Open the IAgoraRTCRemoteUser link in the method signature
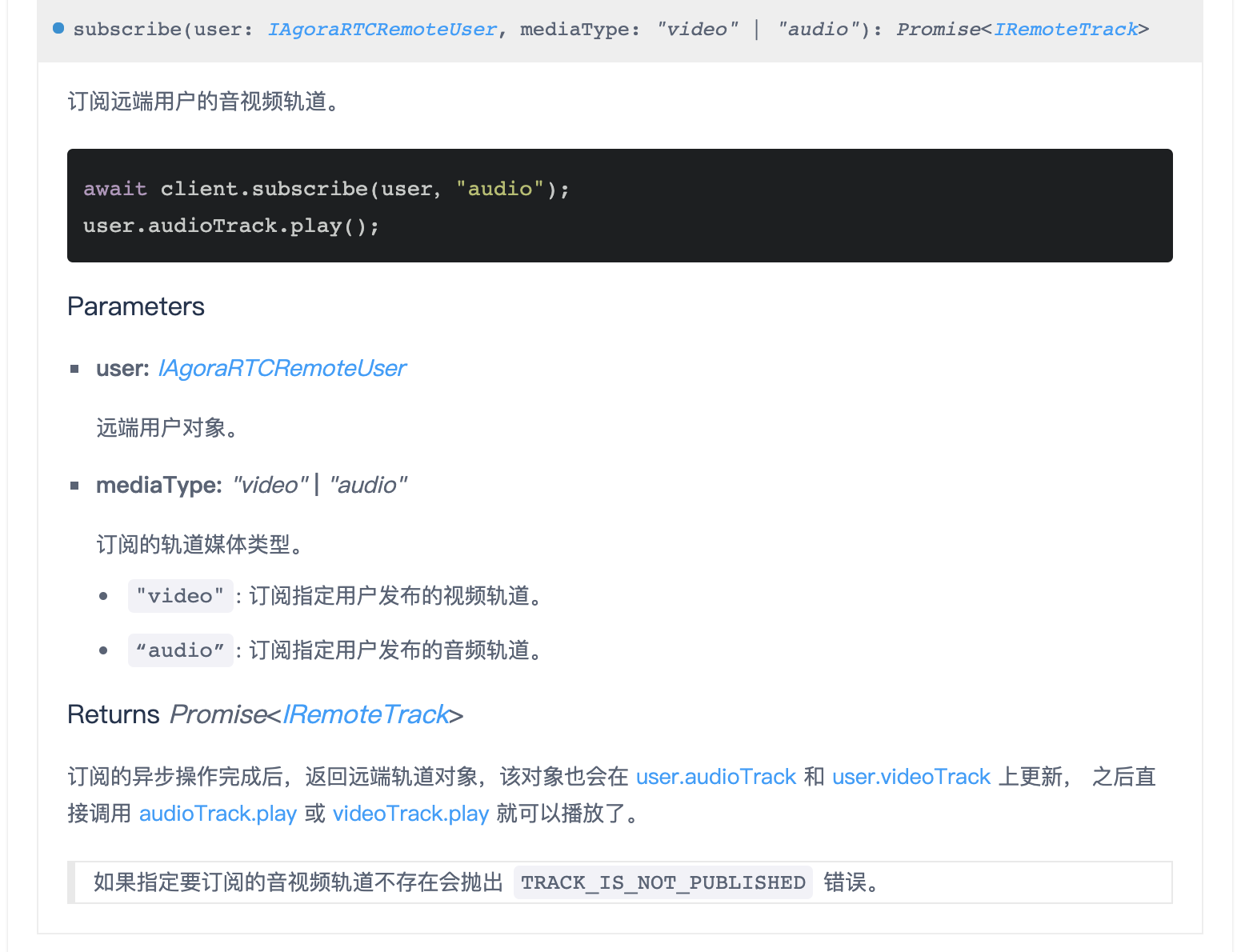This screenshot has width=1245, height=952. tap(382, 29)
